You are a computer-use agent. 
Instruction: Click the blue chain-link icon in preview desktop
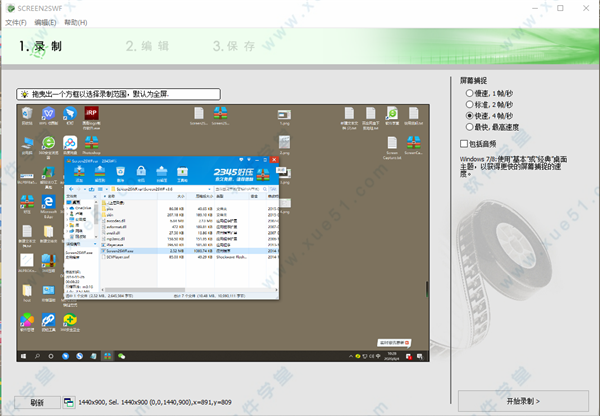click(x=49, y=322)
